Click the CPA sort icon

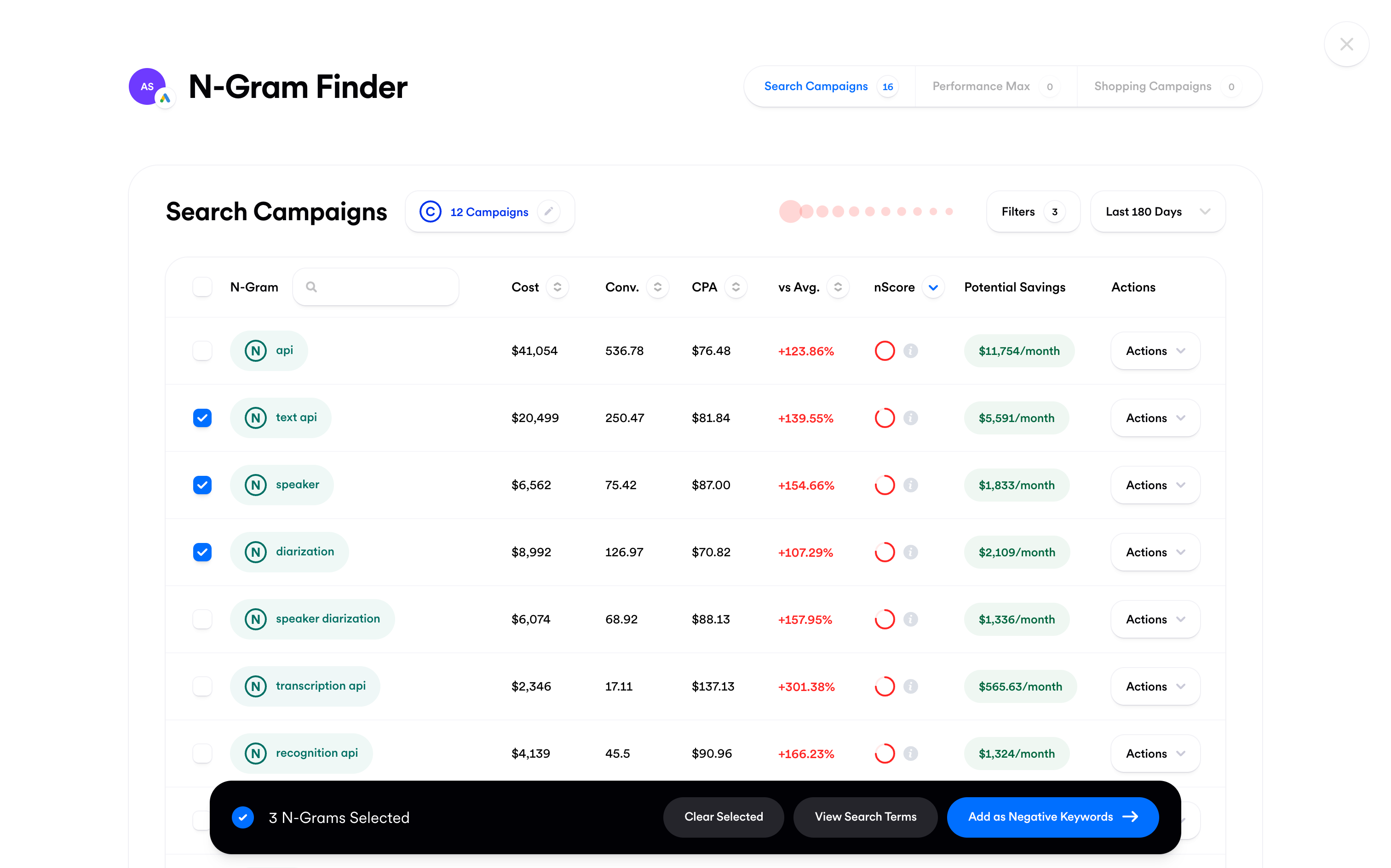(x=735, y=287)
